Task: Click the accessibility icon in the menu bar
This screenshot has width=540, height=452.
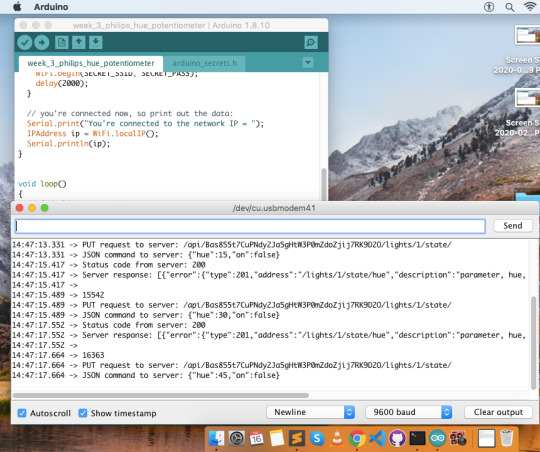Action: (489, 7)
